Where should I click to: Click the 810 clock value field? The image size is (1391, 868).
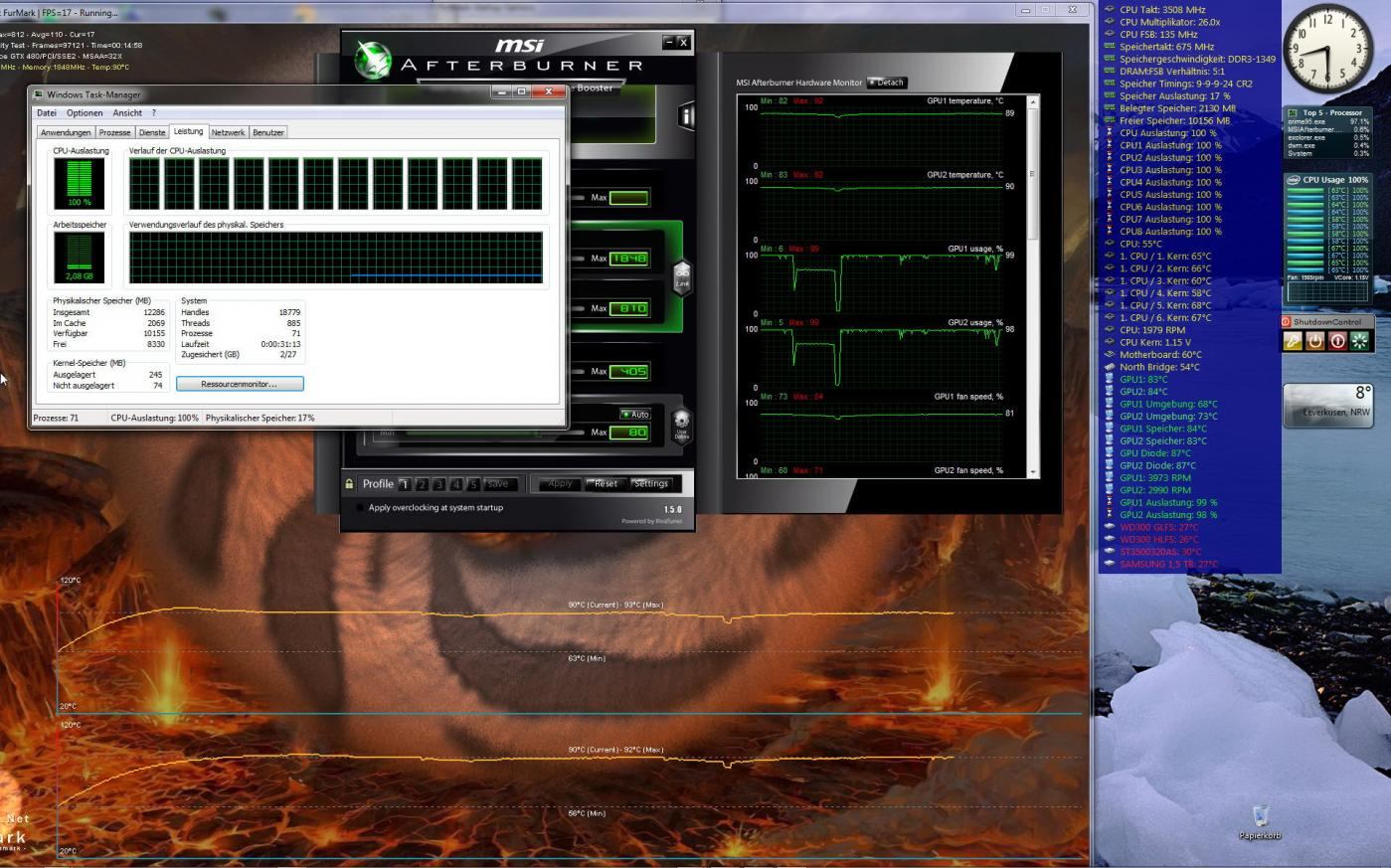(629, 308)
